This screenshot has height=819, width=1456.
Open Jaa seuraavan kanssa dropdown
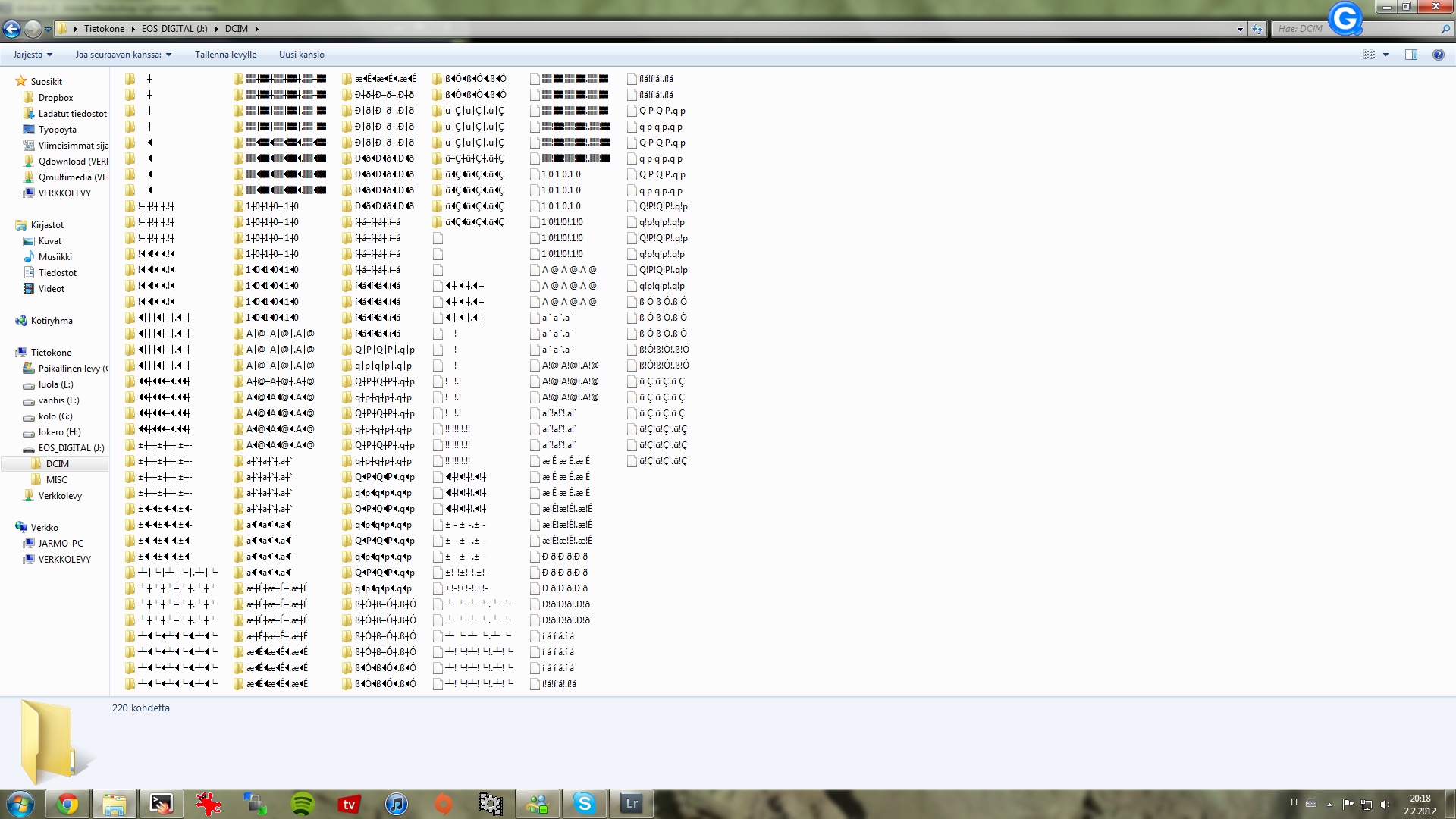123,55
